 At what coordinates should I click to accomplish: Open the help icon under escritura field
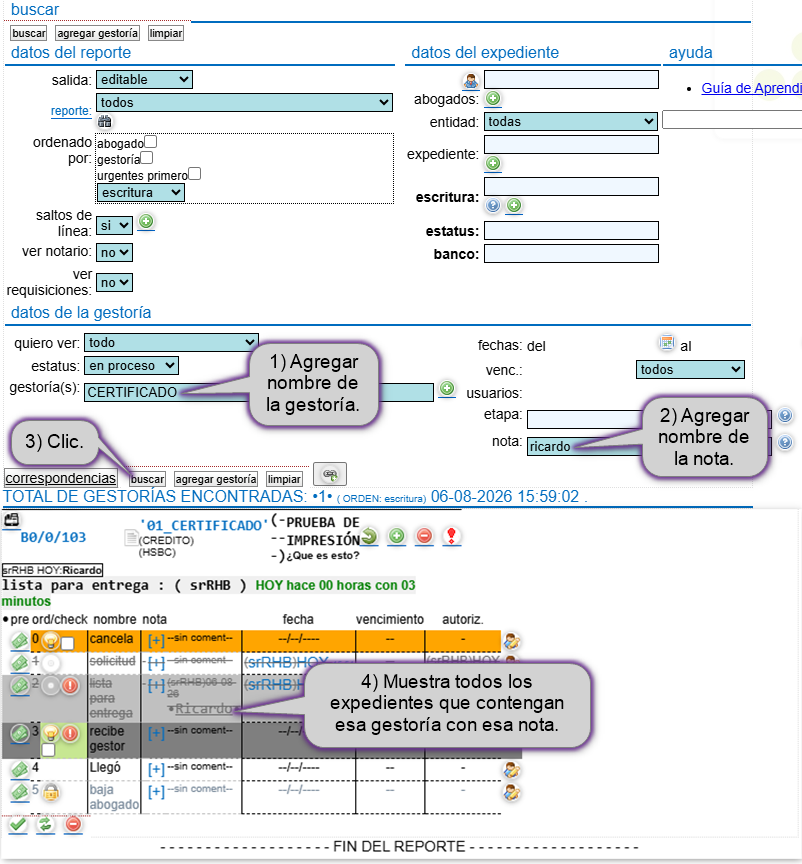(x=493, y=206)
